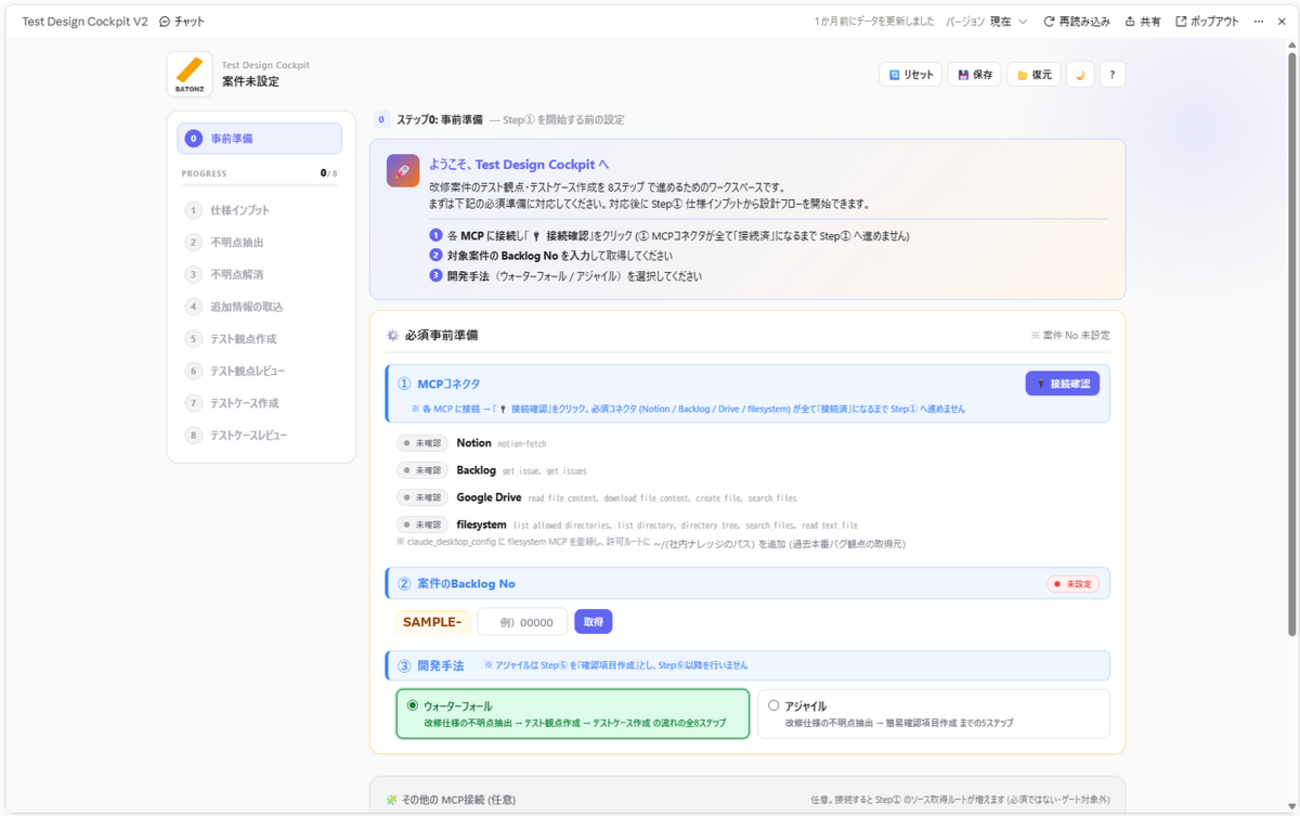The image size is (1300, 816).
Task: Click the 接続確認 button
Action: 1062,384
